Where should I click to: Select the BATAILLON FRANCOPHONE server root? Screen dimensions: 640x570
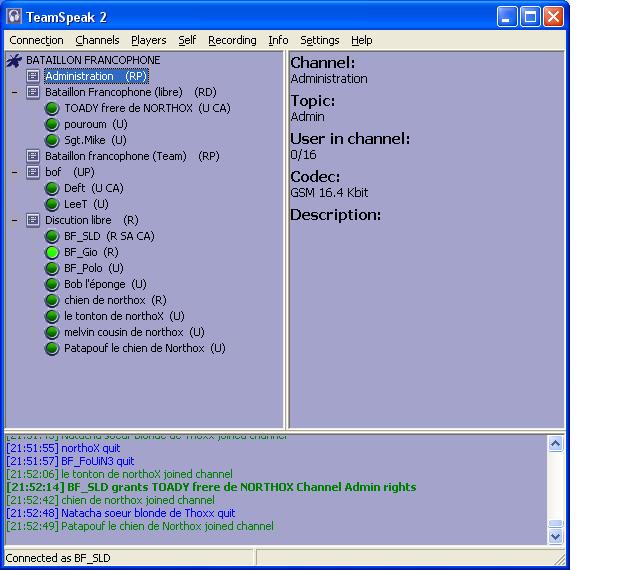click(x=93, y=60)
